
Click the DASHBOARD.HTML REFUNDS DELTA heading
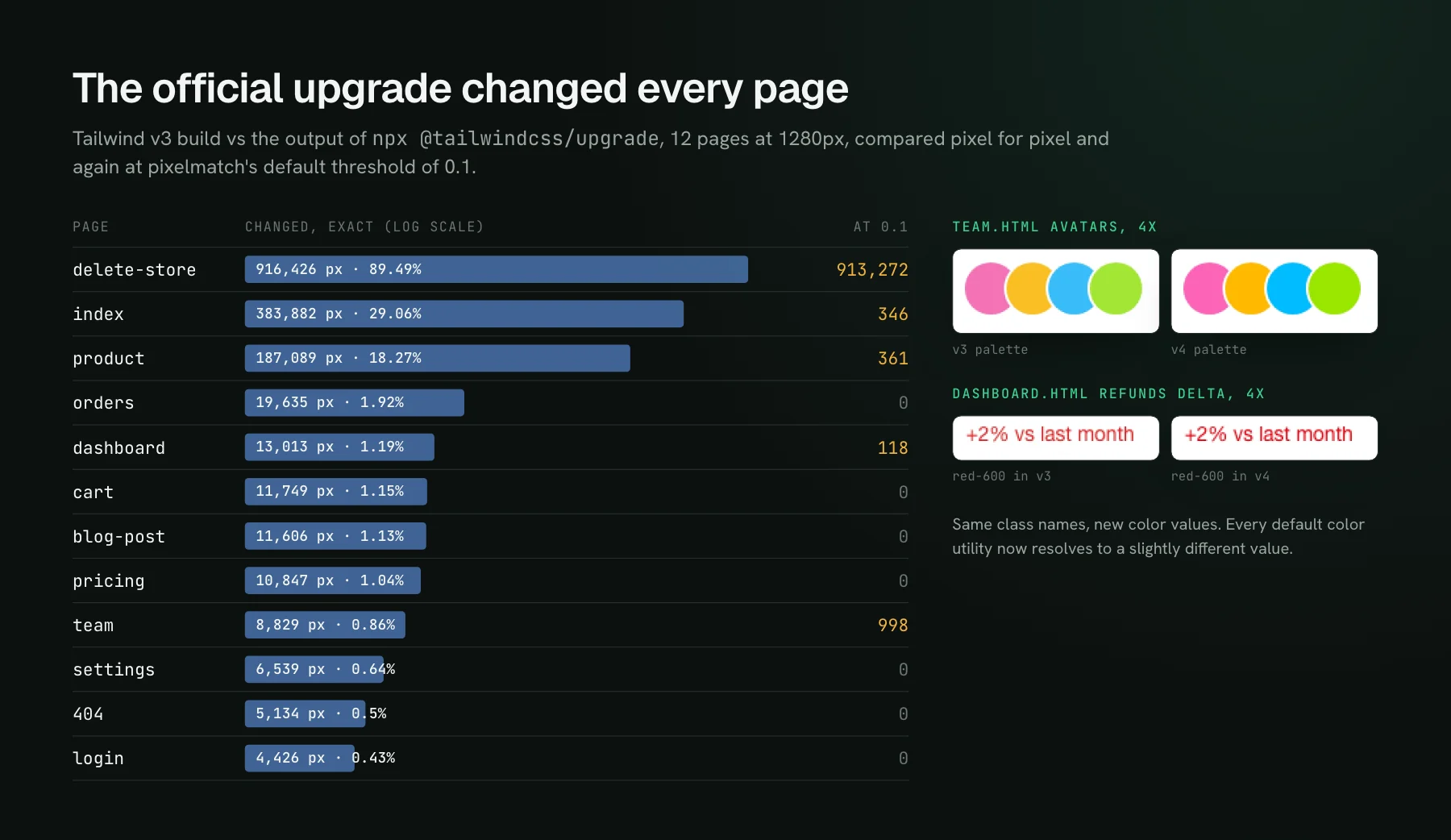click(x=1108, y=393)
